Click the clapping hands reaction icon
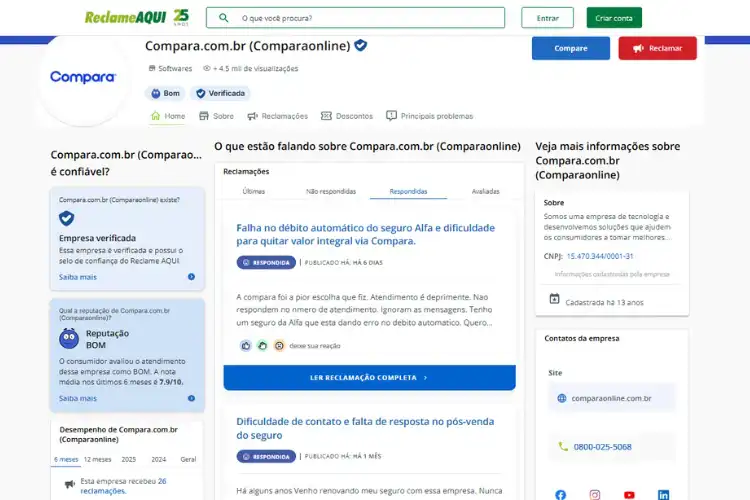 (262, 345)
